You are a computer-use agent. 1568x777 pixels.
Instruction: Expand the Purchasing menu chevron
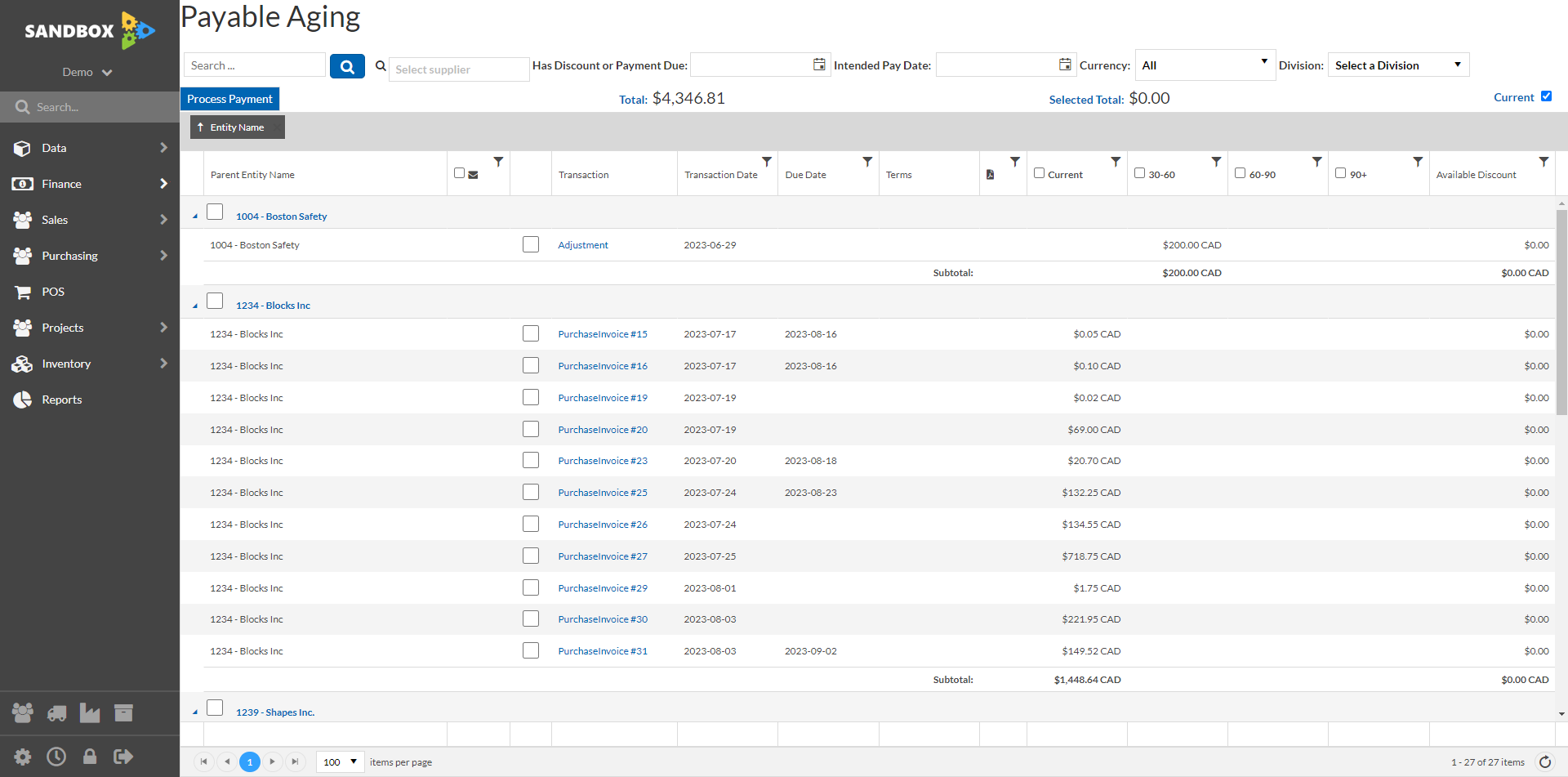[x=163, y=256]
